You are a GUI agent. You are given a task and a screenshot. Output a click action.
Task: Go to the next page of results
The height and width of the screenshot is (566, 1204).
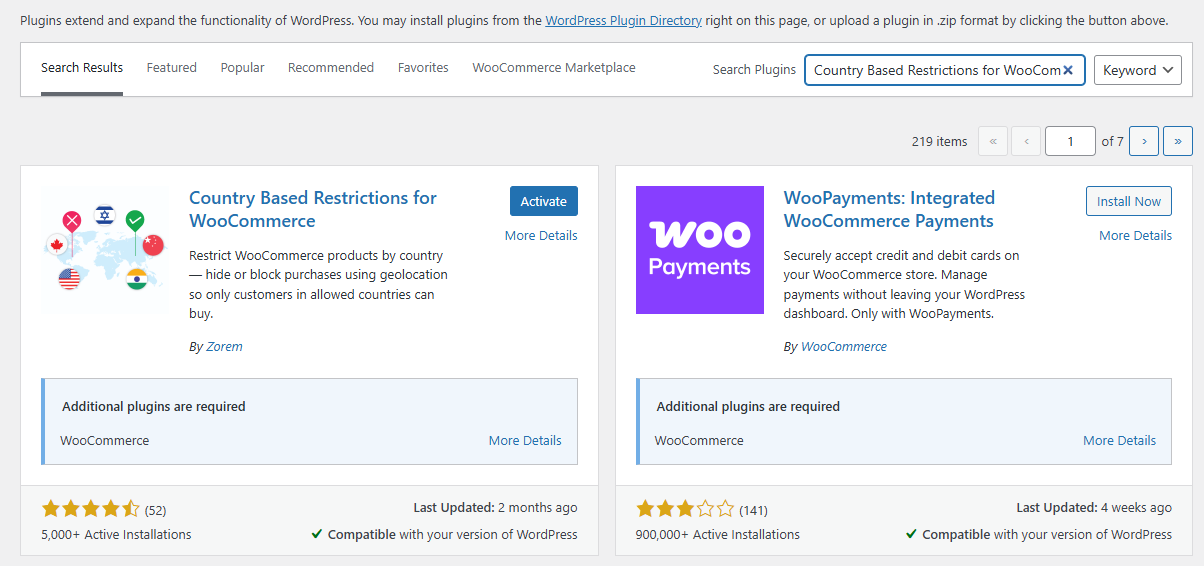pyautogui.click(x=1144, y=141)
